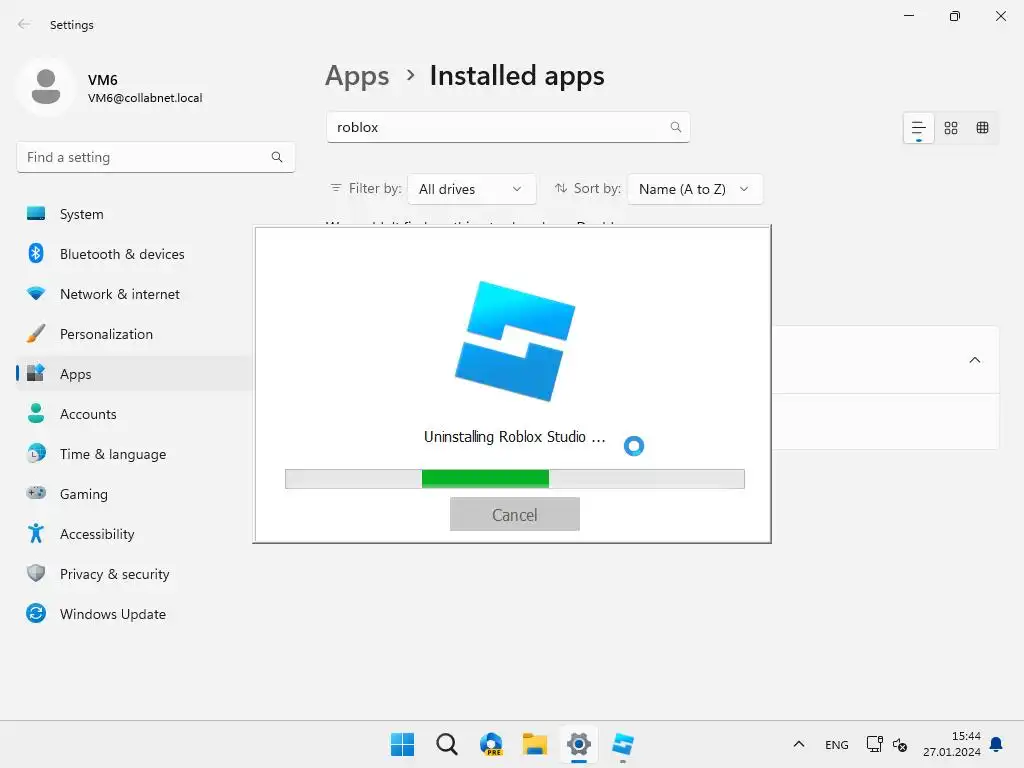Screen dimensions: 1024x768
Task: Click the Installed apps heading
Action: click(517, 76)
